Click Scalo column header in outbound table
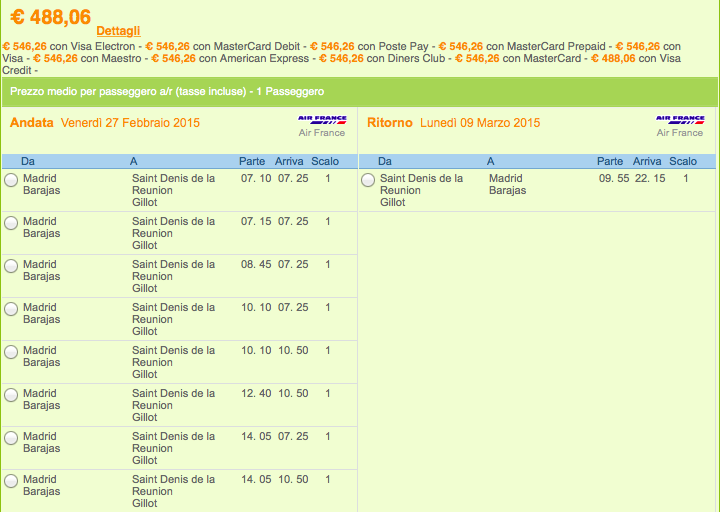Screen dimensions: 721x512 (325, 161)
